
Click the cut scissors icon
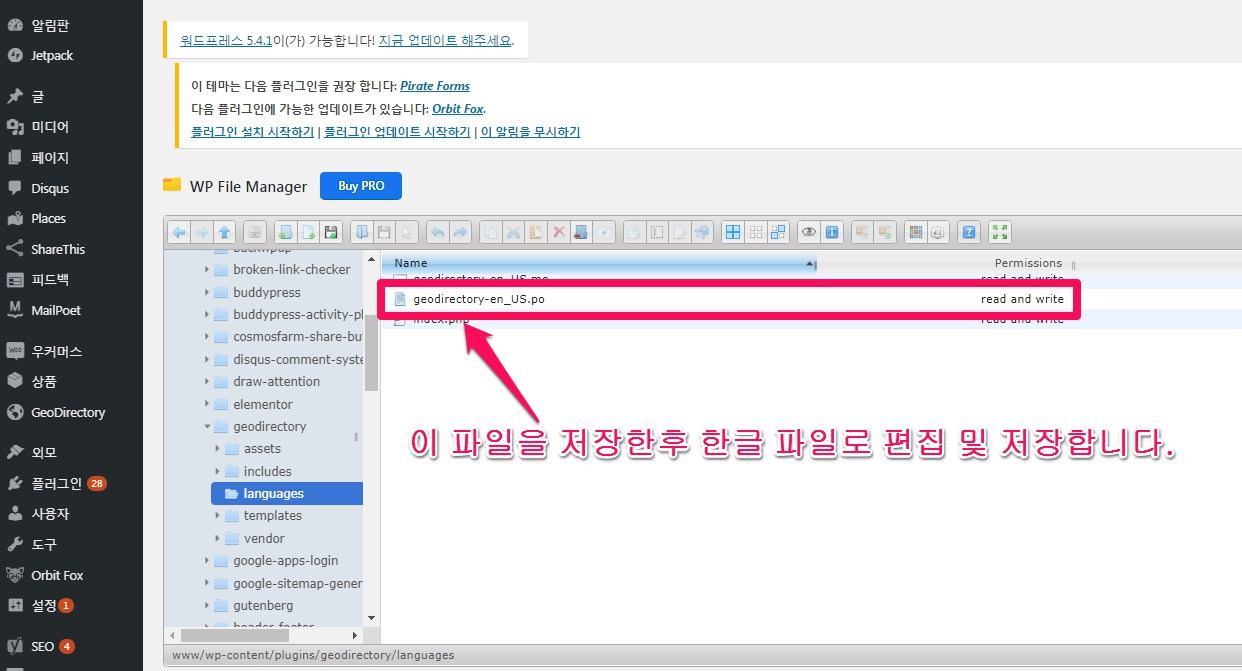(x=513, y=232)
